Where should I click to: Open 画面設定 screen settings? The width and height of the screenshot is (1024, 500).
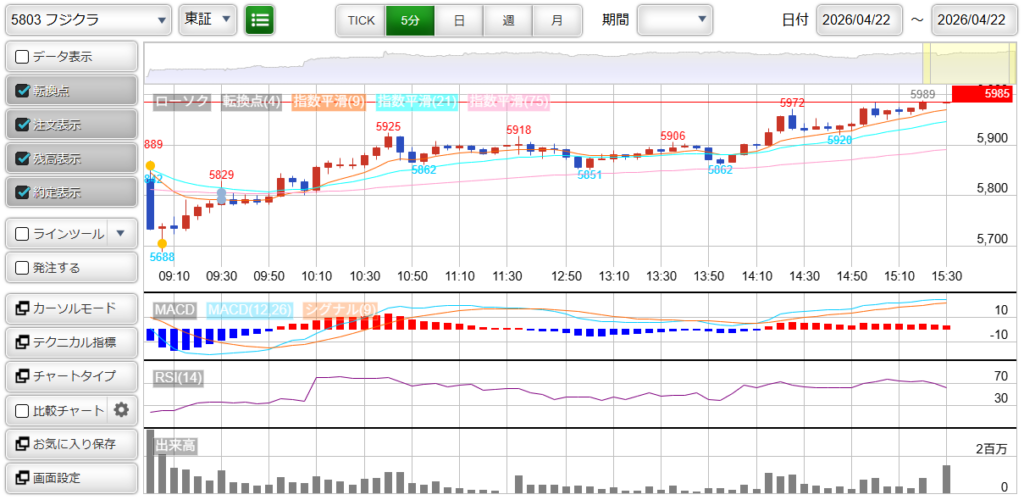click(x=71, y=477)
